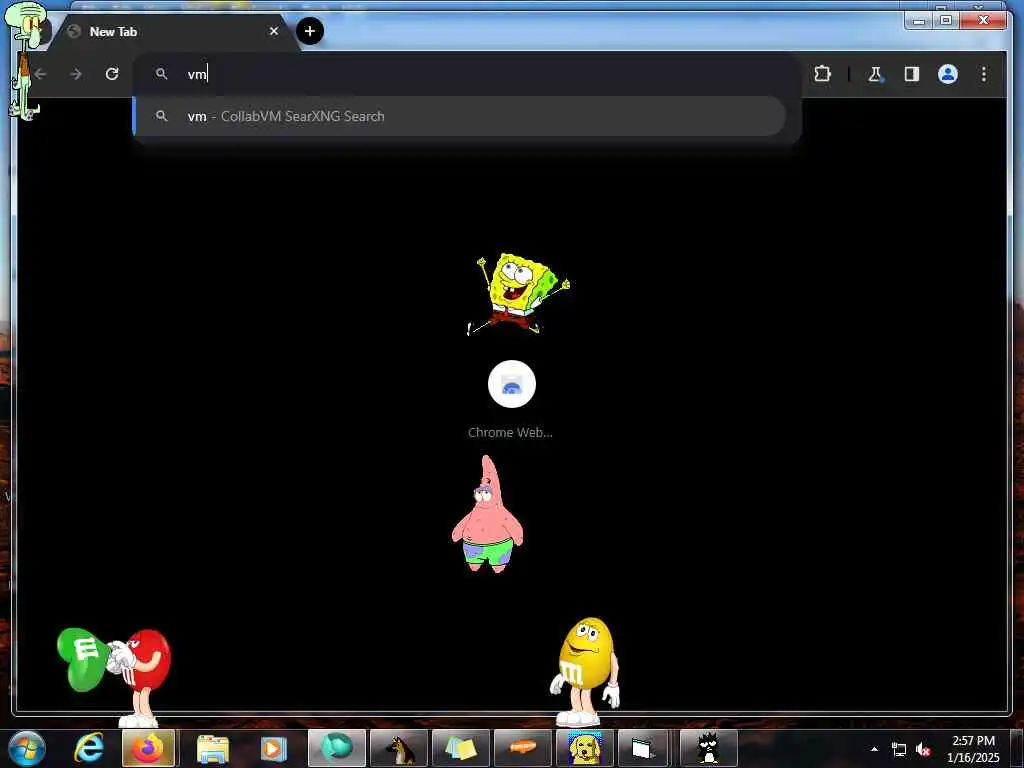
Task: Click the Patrick Star desktop pet
Action: (488, 515)
